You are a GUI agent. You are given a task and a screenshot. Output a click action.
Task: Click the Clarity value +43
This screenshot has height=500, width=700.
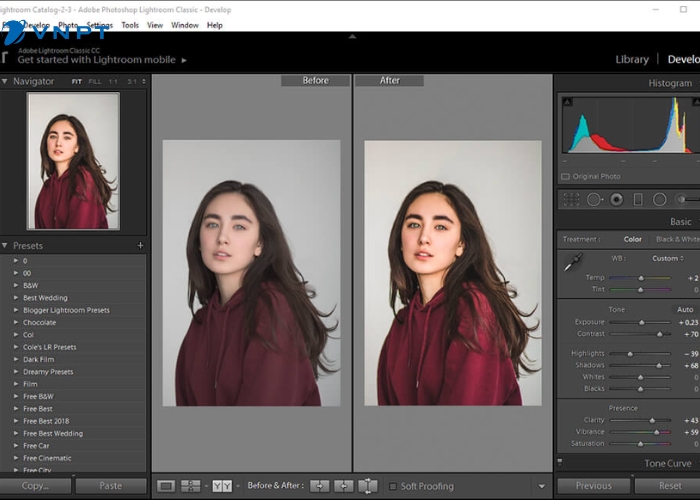pyautogui.click(x=691, y=420)
